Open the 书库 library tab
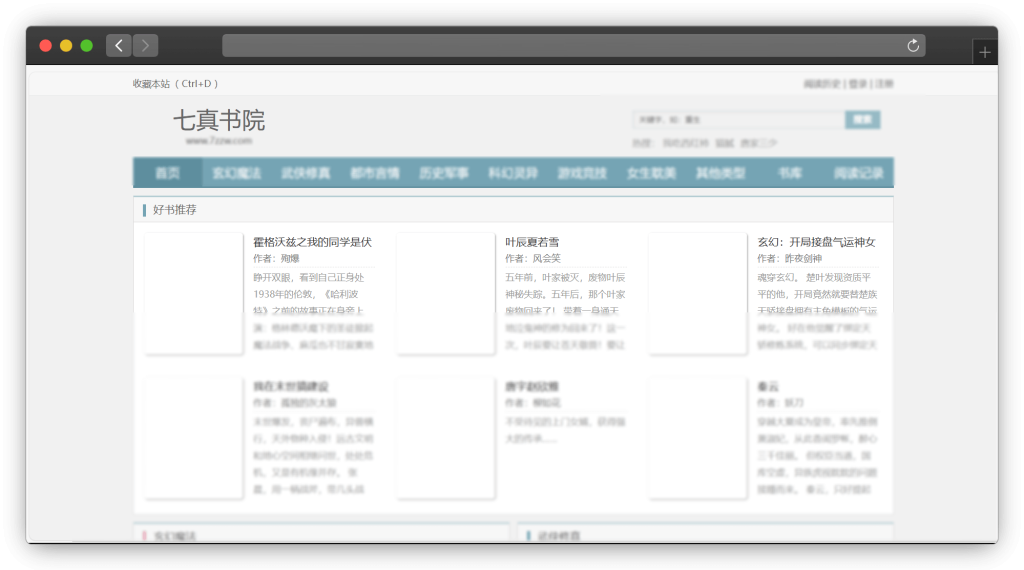This screenshot has width=1024, height=570. pos(790,173)
